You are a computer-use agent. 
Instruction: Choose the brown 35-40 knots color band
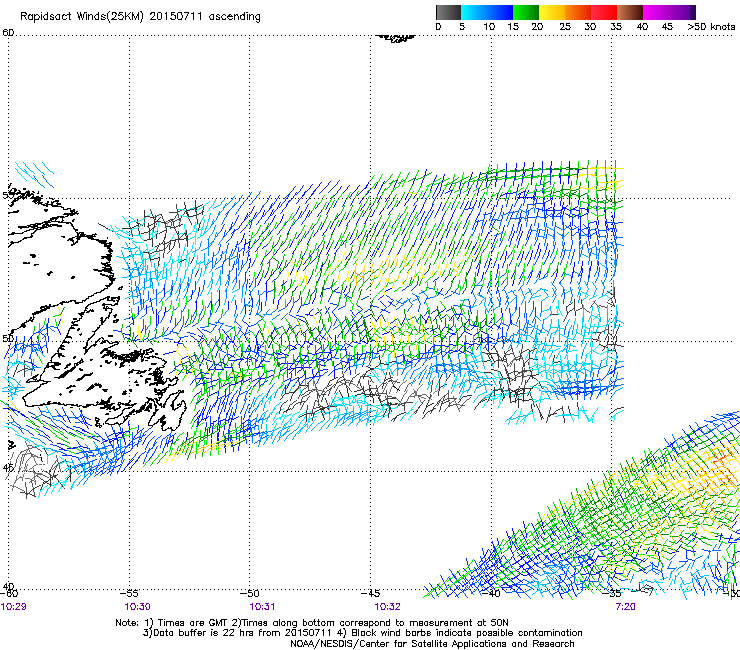[x=630, y=12]
